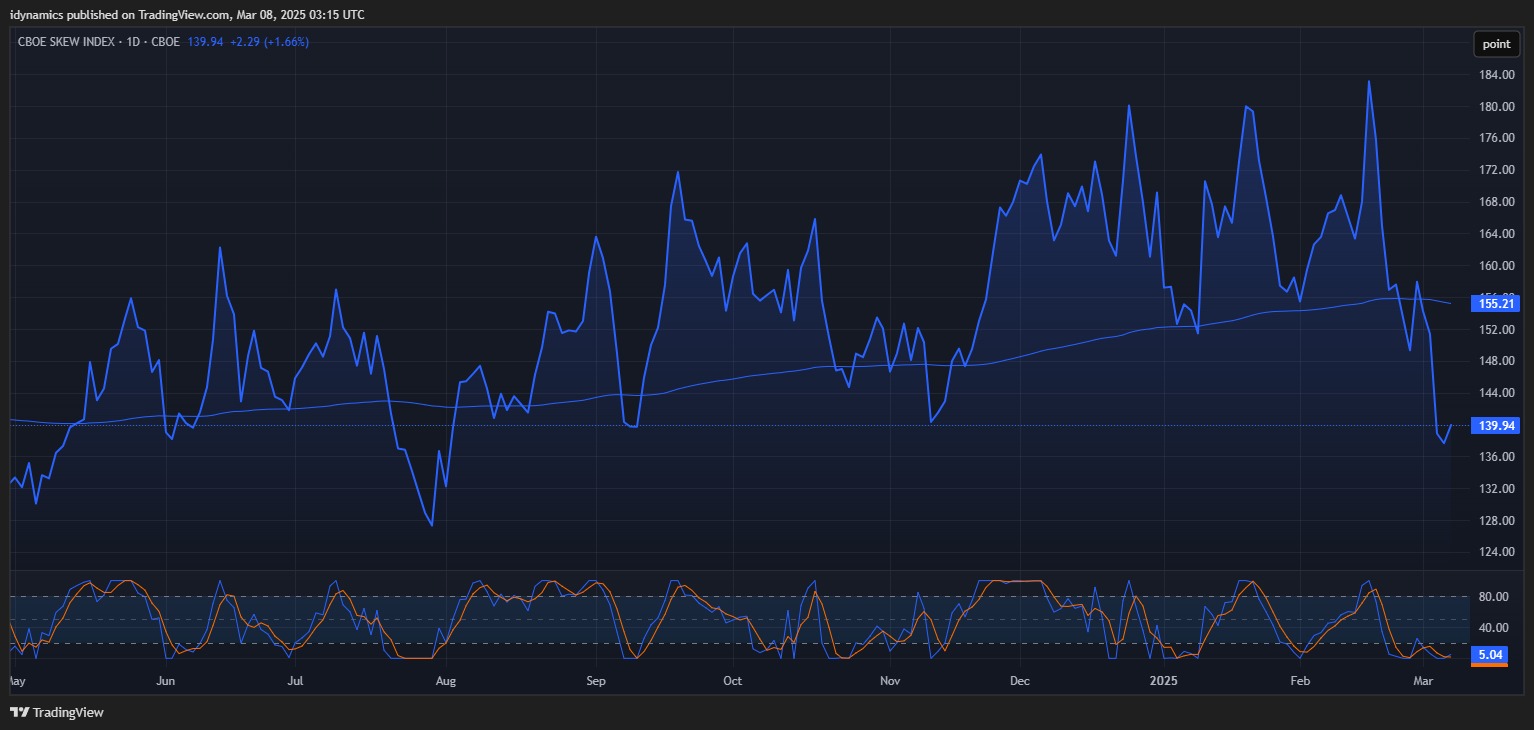Click the 40.00 level on stochastic scale
Image resolution: width=1534 pixels, height=730 pixels.
[x=1493, y=628]
